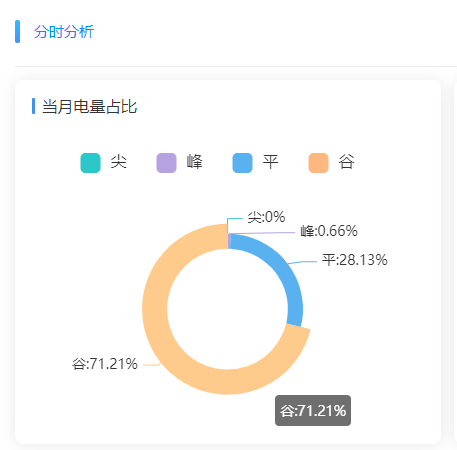Click the gray 谷:71.21% tooltip
The height and width of the screenshot is (450, 457).
coord(313,410)
